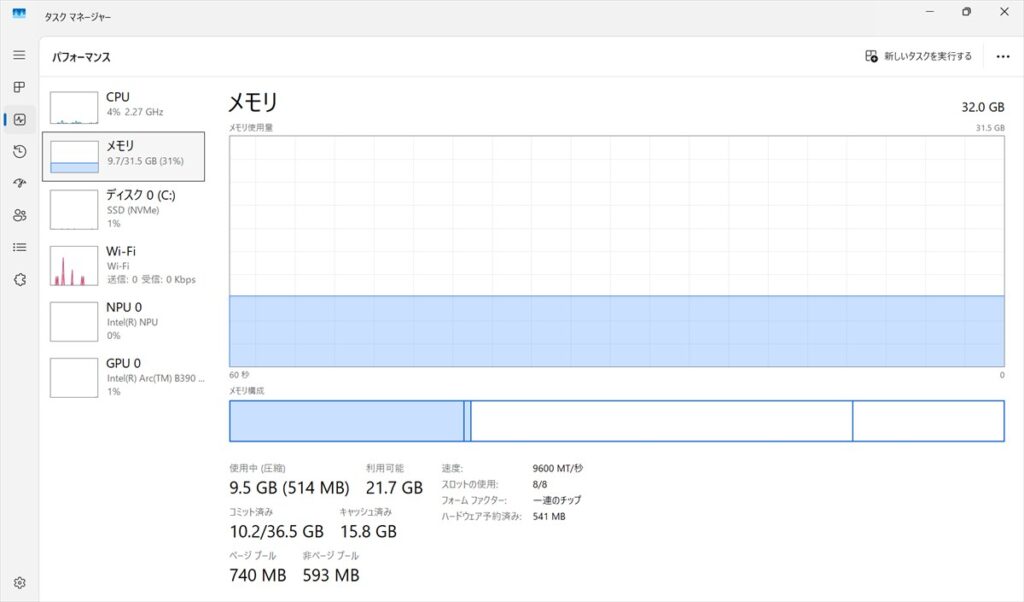1024x602 pixels.
Task: Click the 9.7/31.5 GB (31%) sidebar text
Action: [x=146, y=161]
